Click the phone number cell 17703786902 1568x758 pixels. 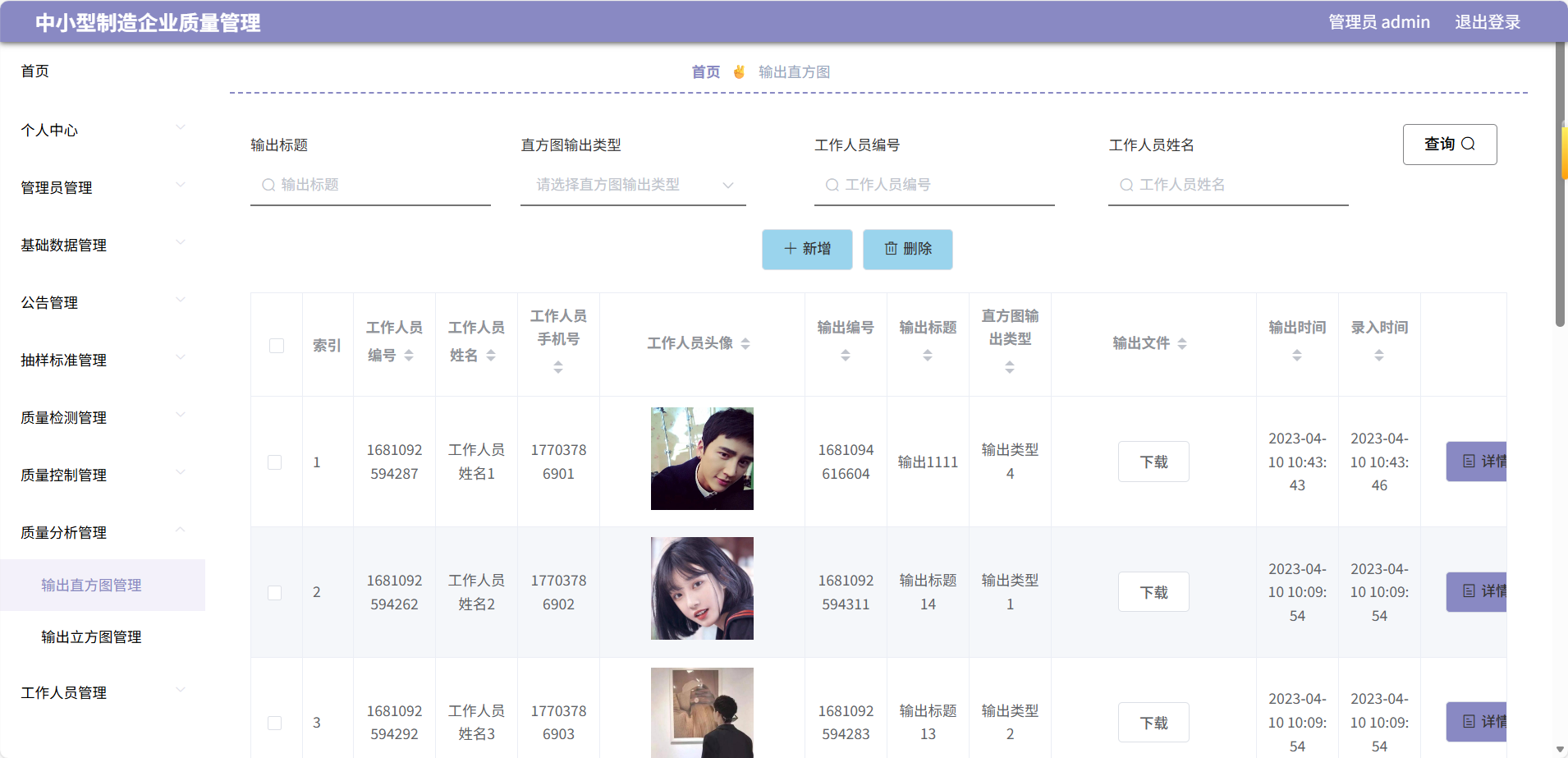tap(558, 592)
